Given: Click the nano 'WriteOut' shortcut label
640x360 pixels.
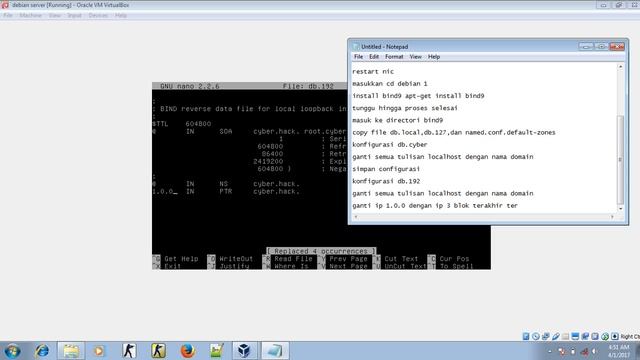Looking at the screenshot, I should (236, 259).
